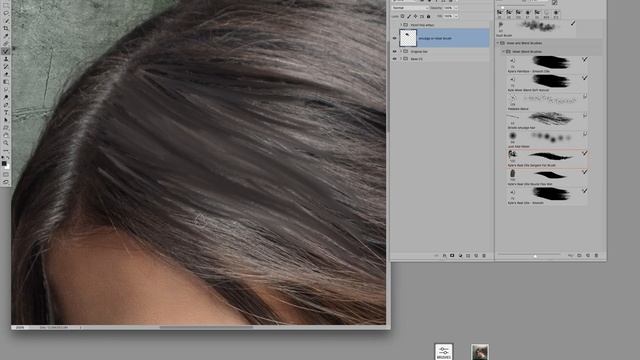The image size is (640, 360).
Task: Select the Zoom tool
Action: coord(6,143)
